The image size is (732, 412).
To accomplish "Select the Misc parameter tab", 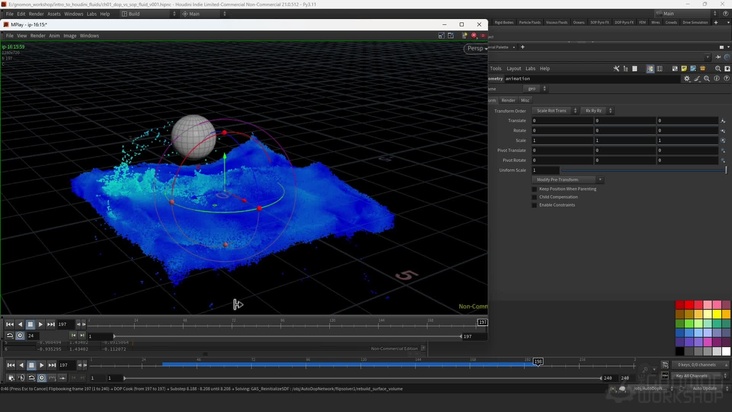I will [525, 100].
